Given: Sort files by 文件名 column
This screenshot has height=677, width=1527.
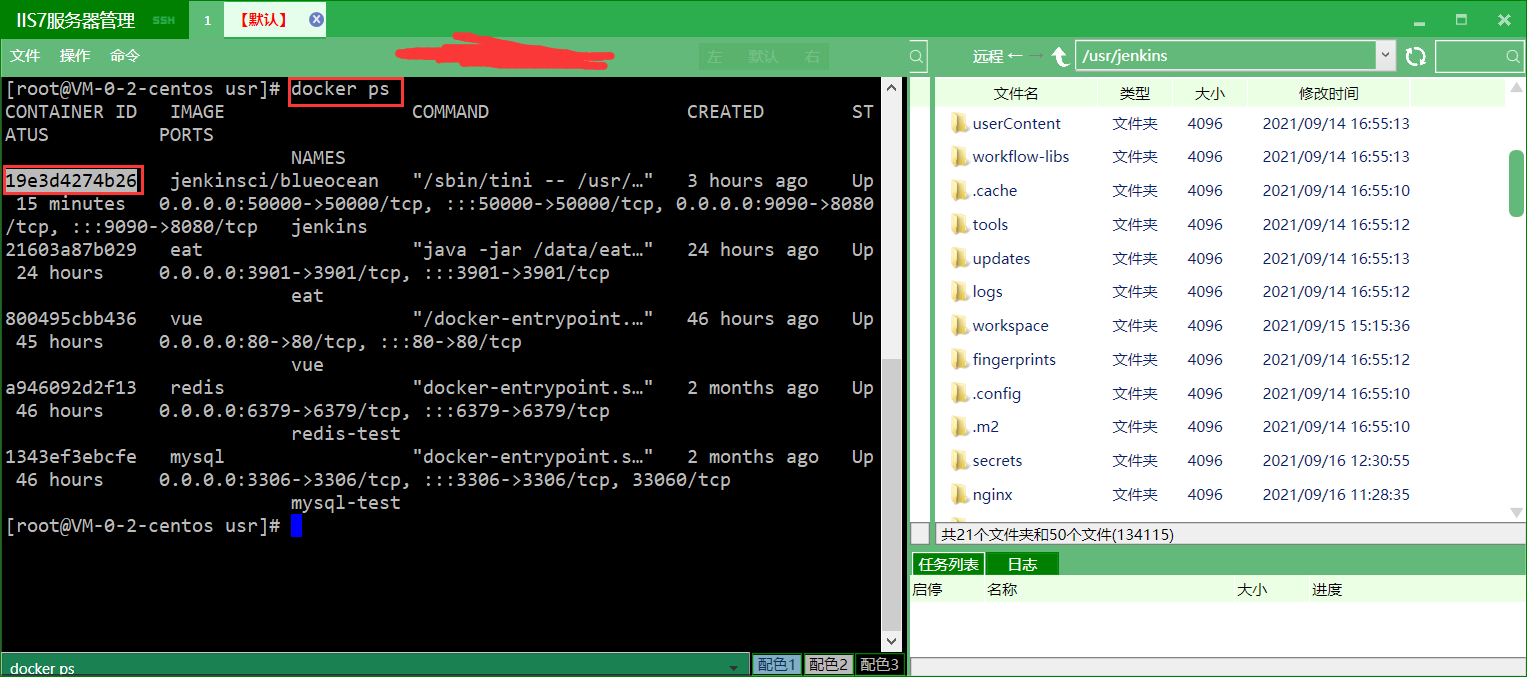Looking at the screenshot, I should click(1016, 93).
